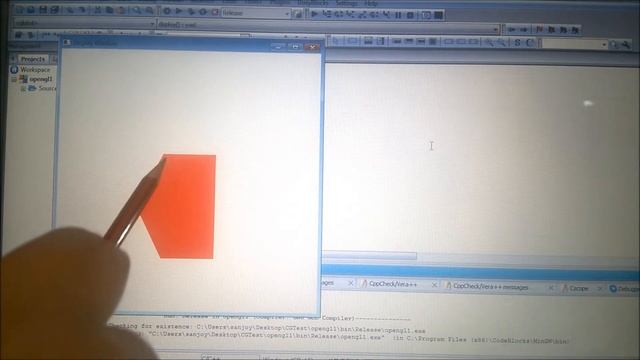Click the Nassi zoom out magnifier
The width and height of the screenshot is (640, 360).
pos(501,42)
